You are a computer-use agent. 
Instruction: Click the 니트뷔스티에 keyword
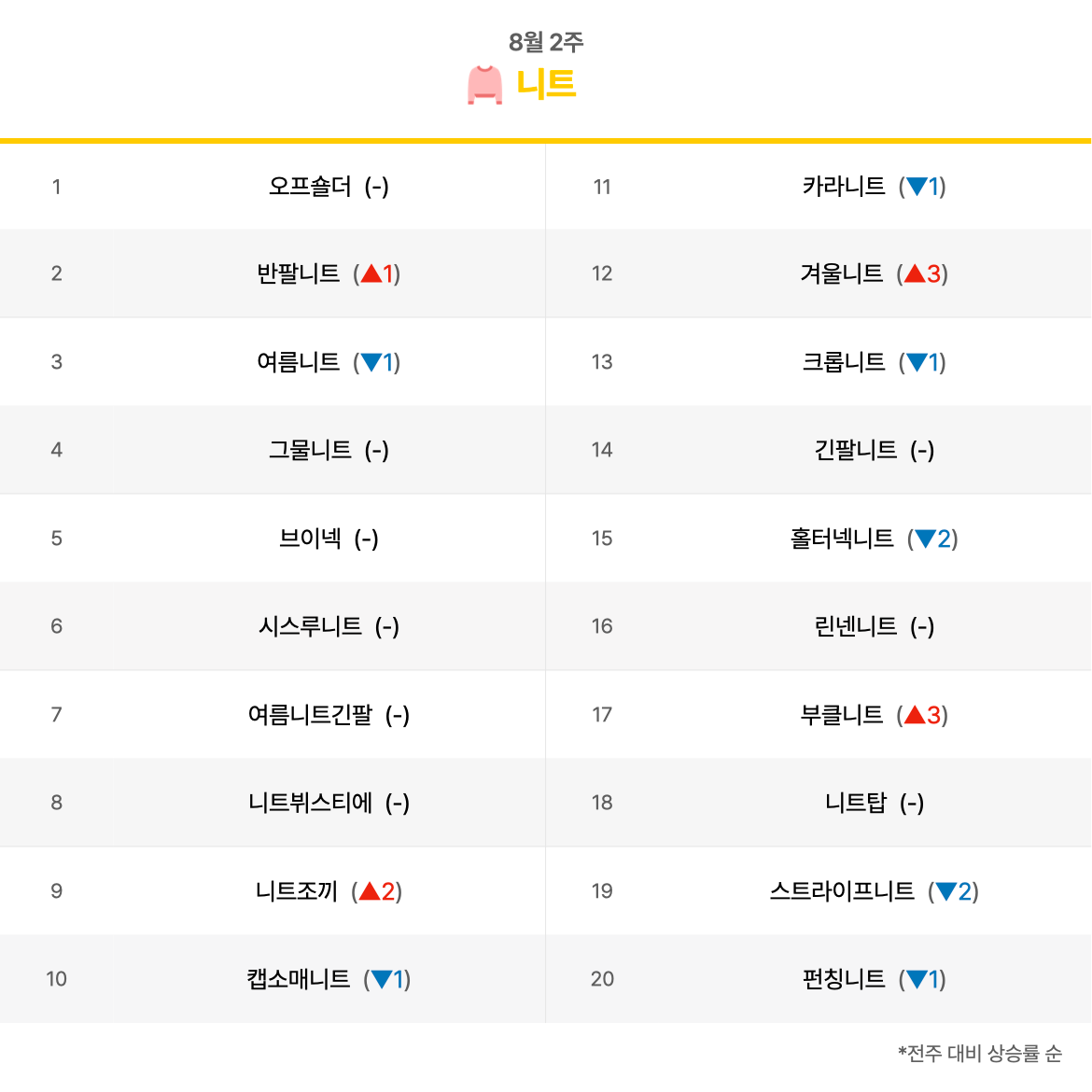click(x=310, y=803)
